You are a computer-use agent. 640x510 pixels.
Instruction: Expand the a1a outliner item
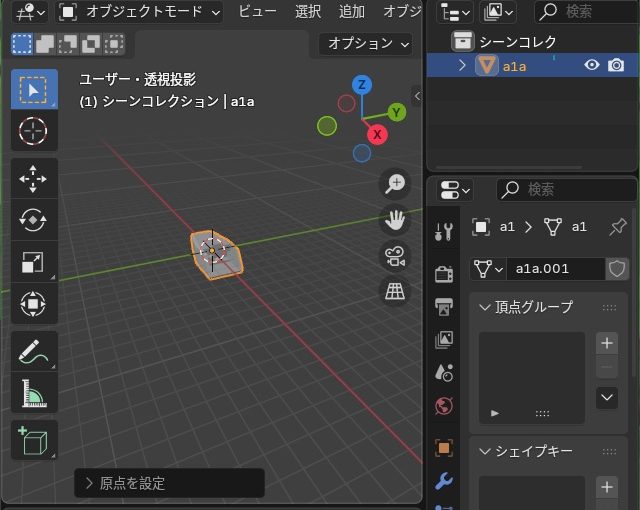coord(462,65)
